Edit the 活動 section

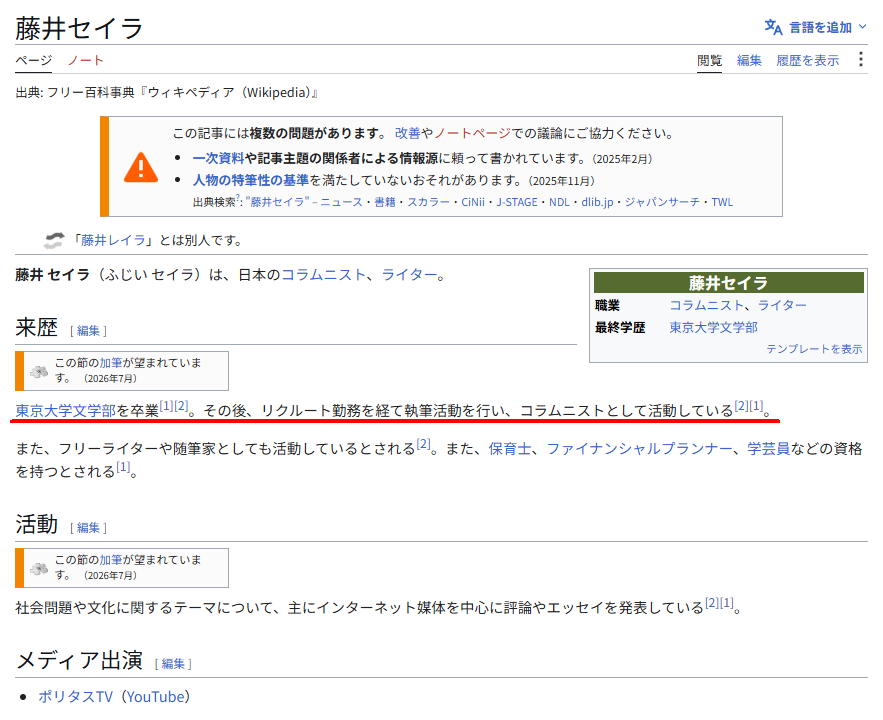tap(88, 528)
